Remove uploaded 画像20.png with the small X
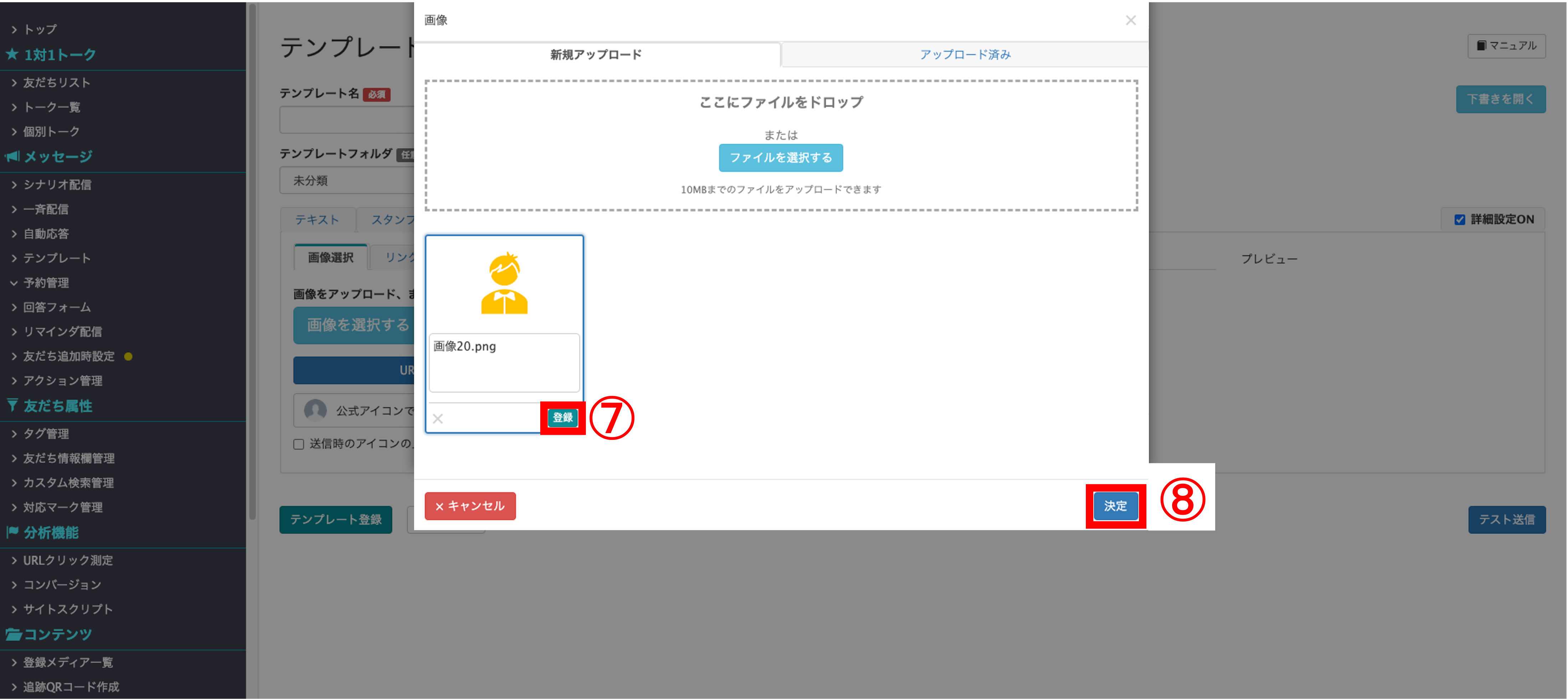1568x699 pixels. tap(438, 418)
